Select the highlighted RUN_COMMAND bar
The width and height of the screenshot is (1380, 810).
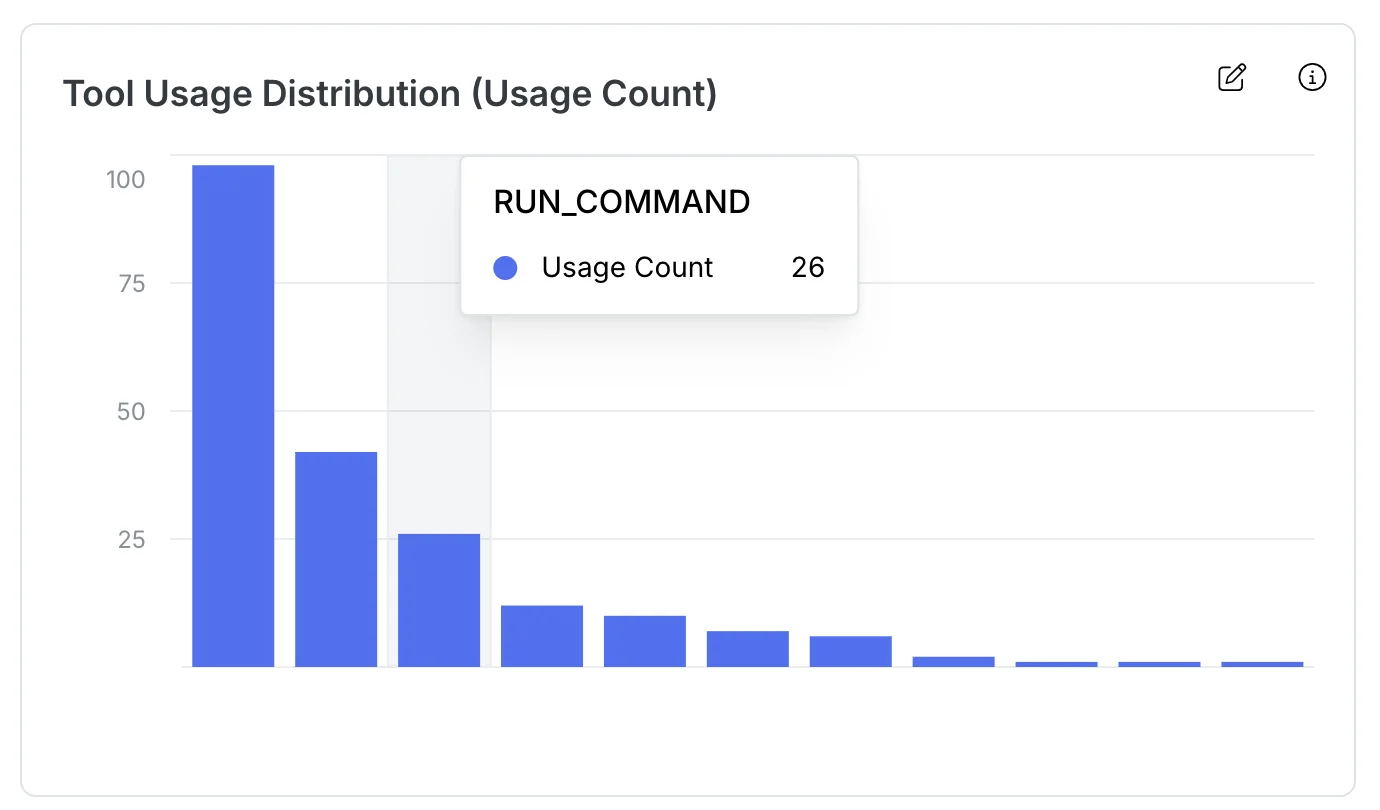(439, 600)
